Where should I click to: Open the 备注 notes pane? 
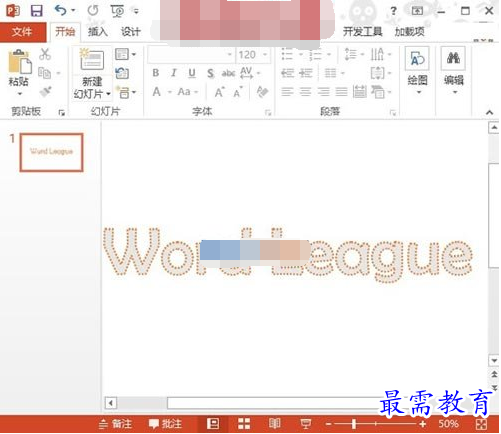115,424
